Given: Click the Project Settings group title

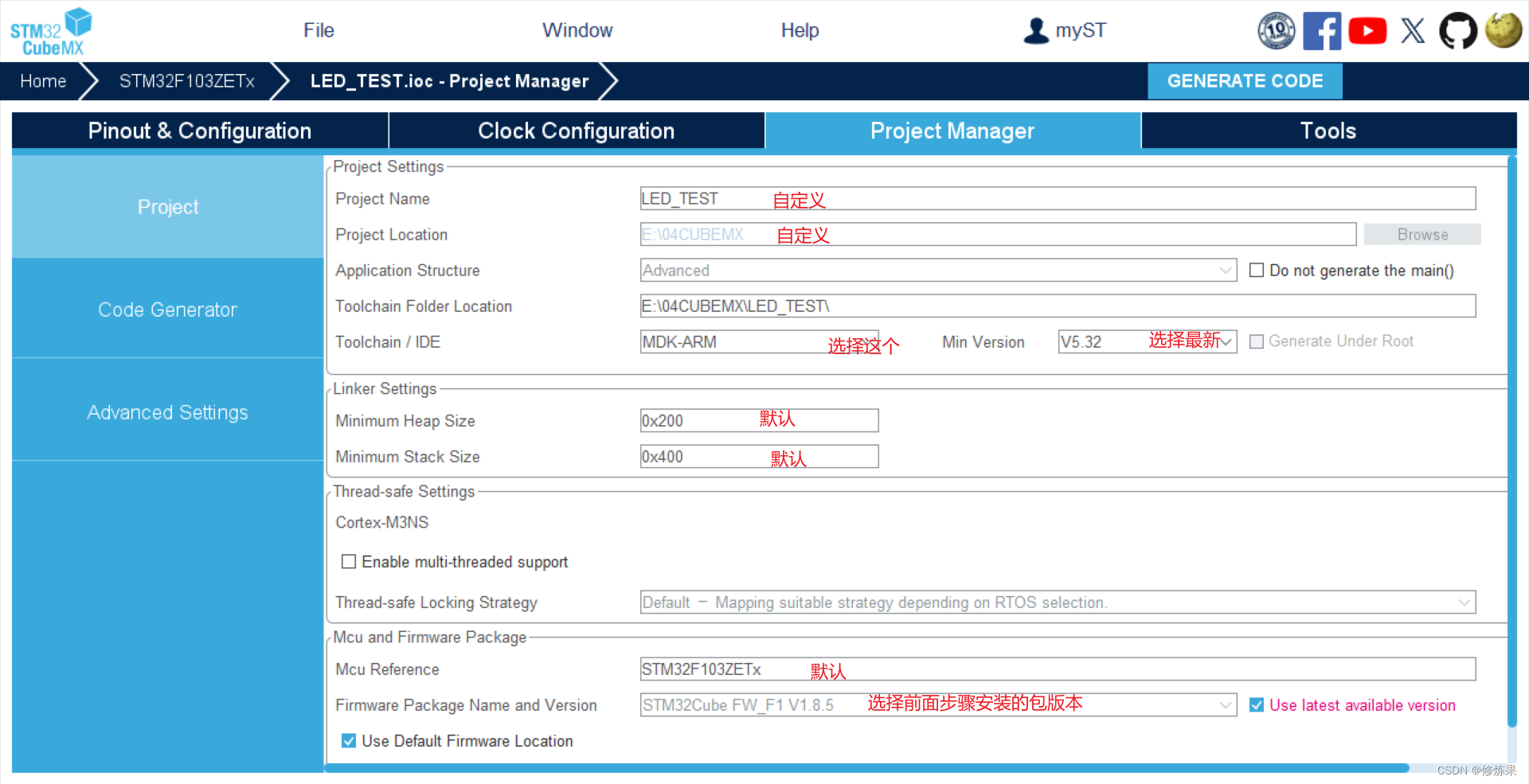Looking at the screenshot, I should coord(389,166).
